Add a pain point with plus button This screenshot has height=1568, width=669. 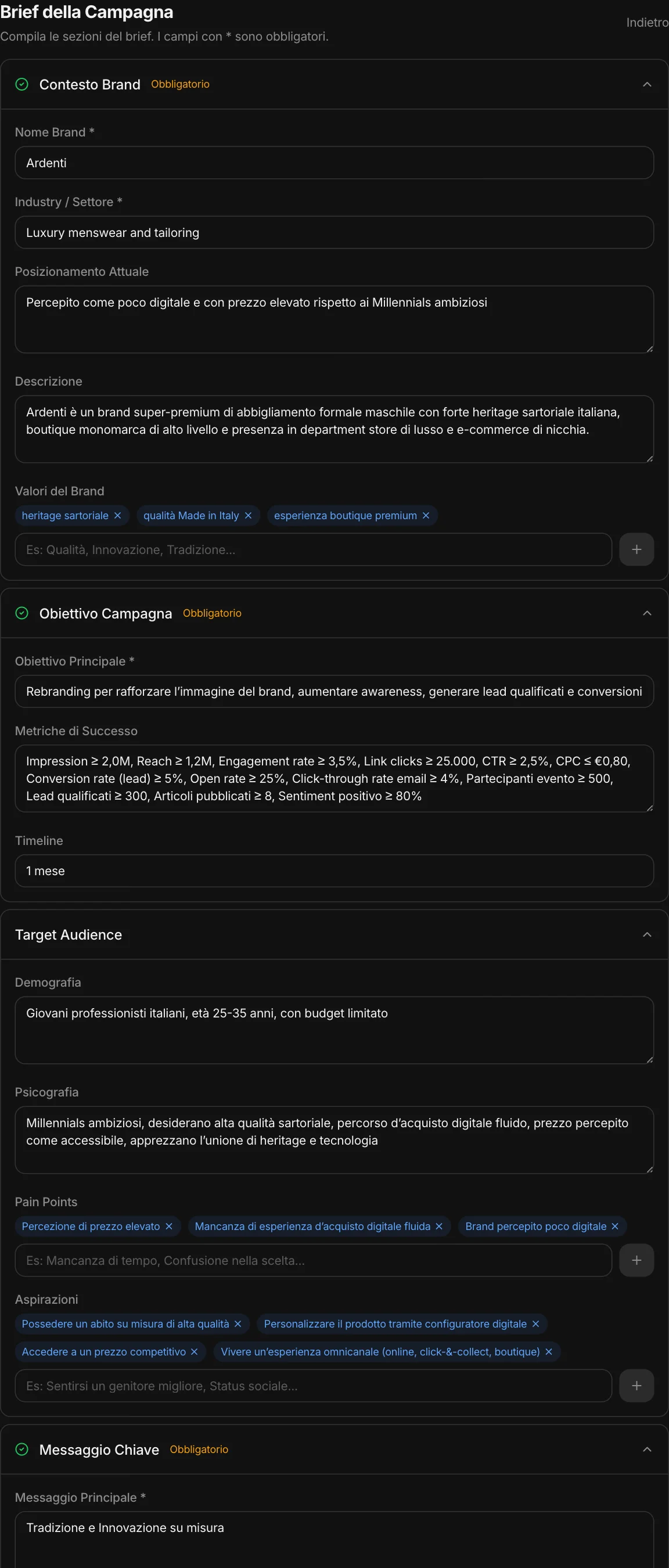(x=636, y=1261)
